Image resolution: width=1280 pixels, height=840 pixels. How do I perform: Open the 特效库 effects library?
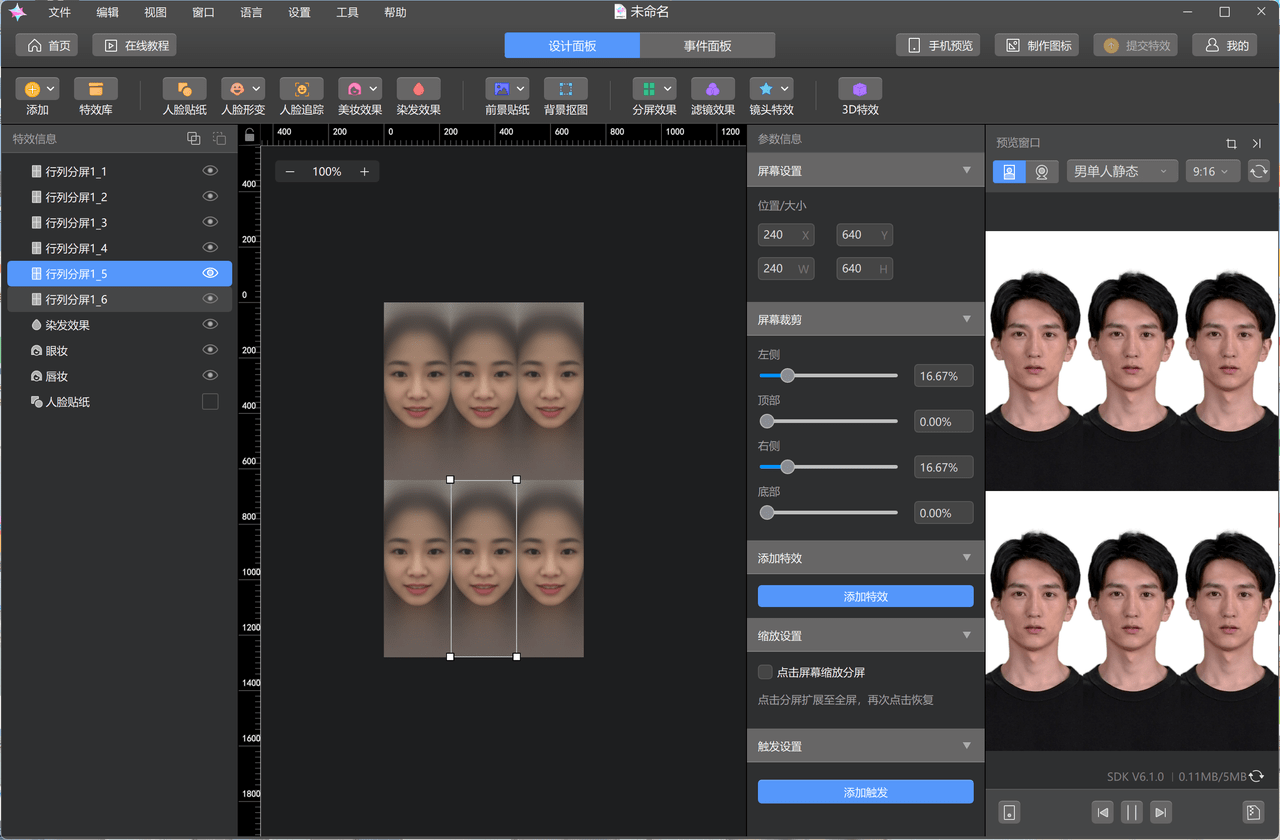95,90
